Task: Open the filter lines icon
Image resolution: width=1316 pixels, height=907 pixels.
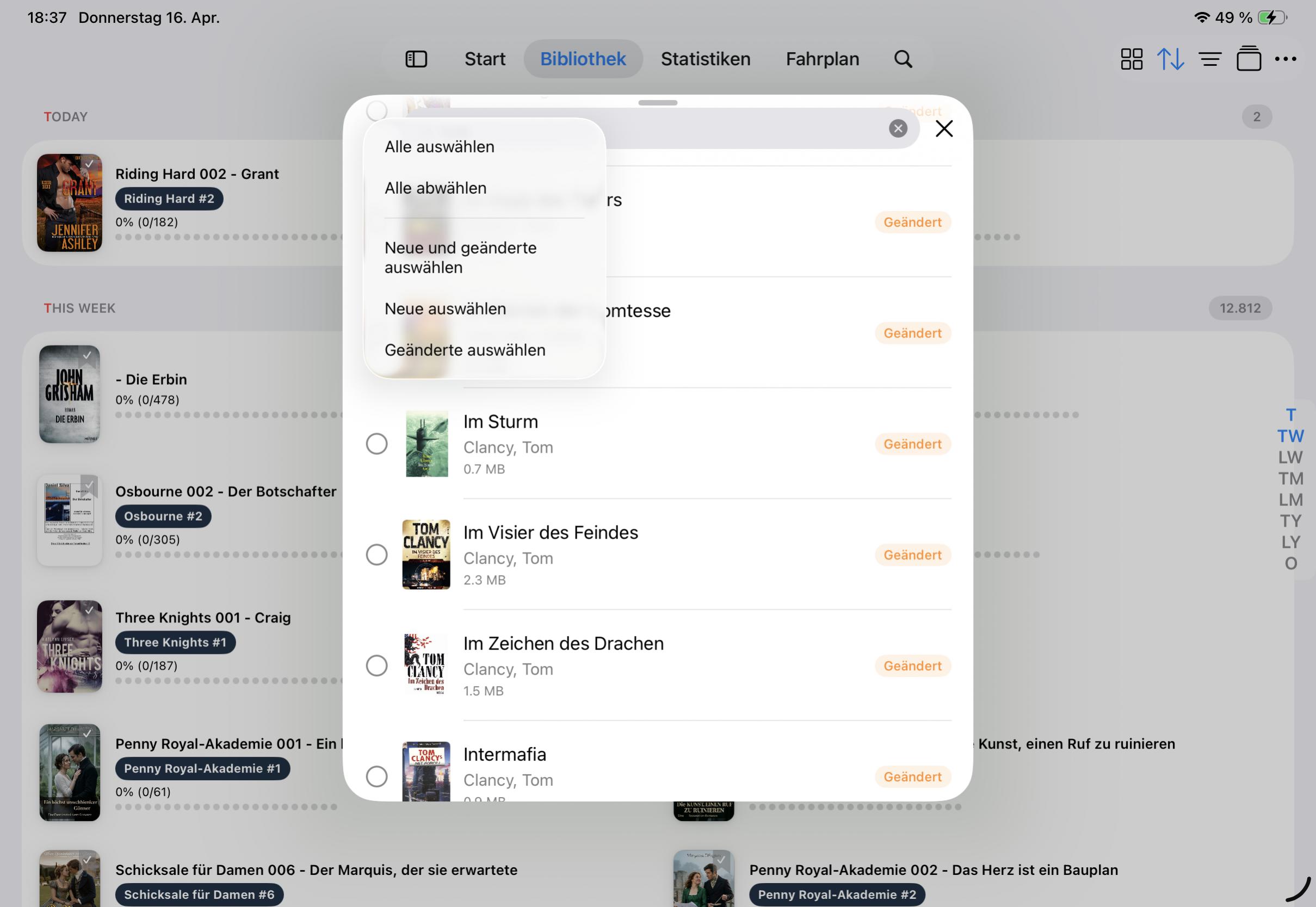Action: click(1210, 59)
